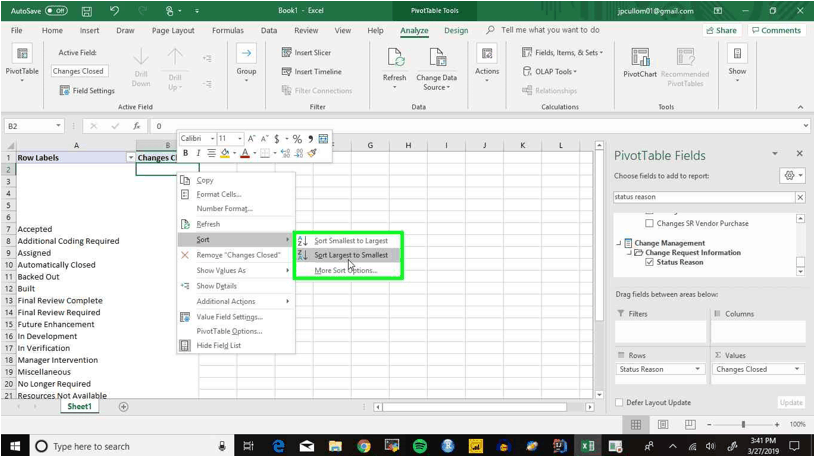This screenshot has height=456, width=816.
Task: Open the Show ribbon menu
Action: tap(737, 64)
